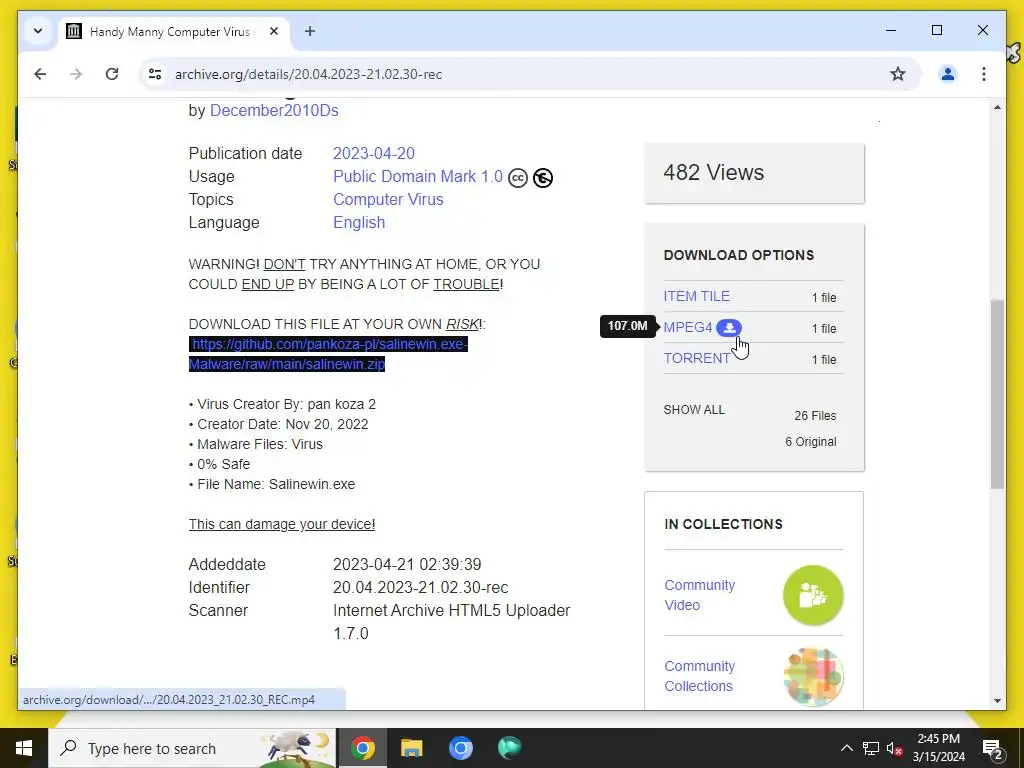Open Community Video collection link
The image size is (1024, 768).
pos(699,595)
